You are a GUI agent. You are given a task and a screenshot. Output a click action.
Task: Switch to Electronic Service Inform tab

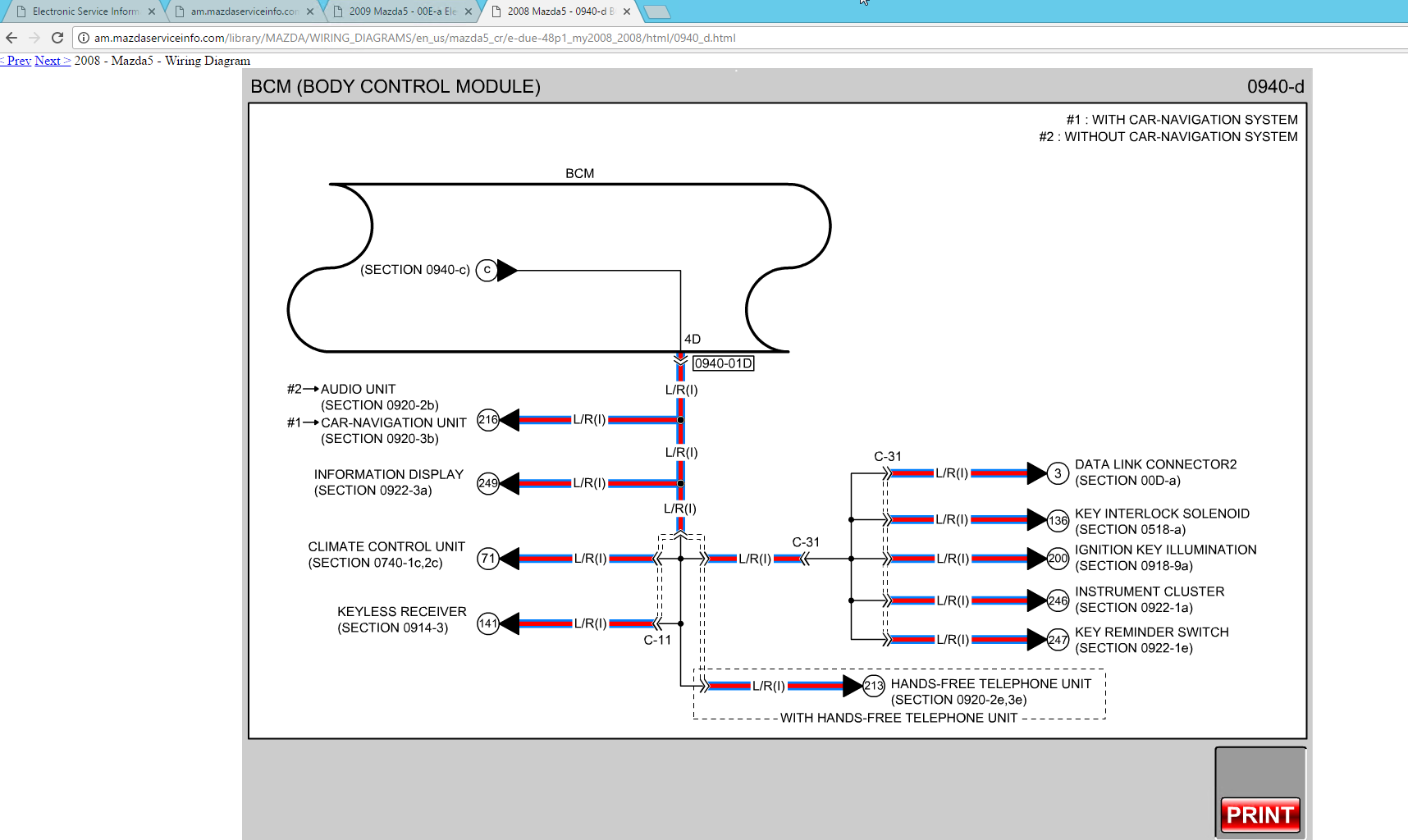(82, 11)
